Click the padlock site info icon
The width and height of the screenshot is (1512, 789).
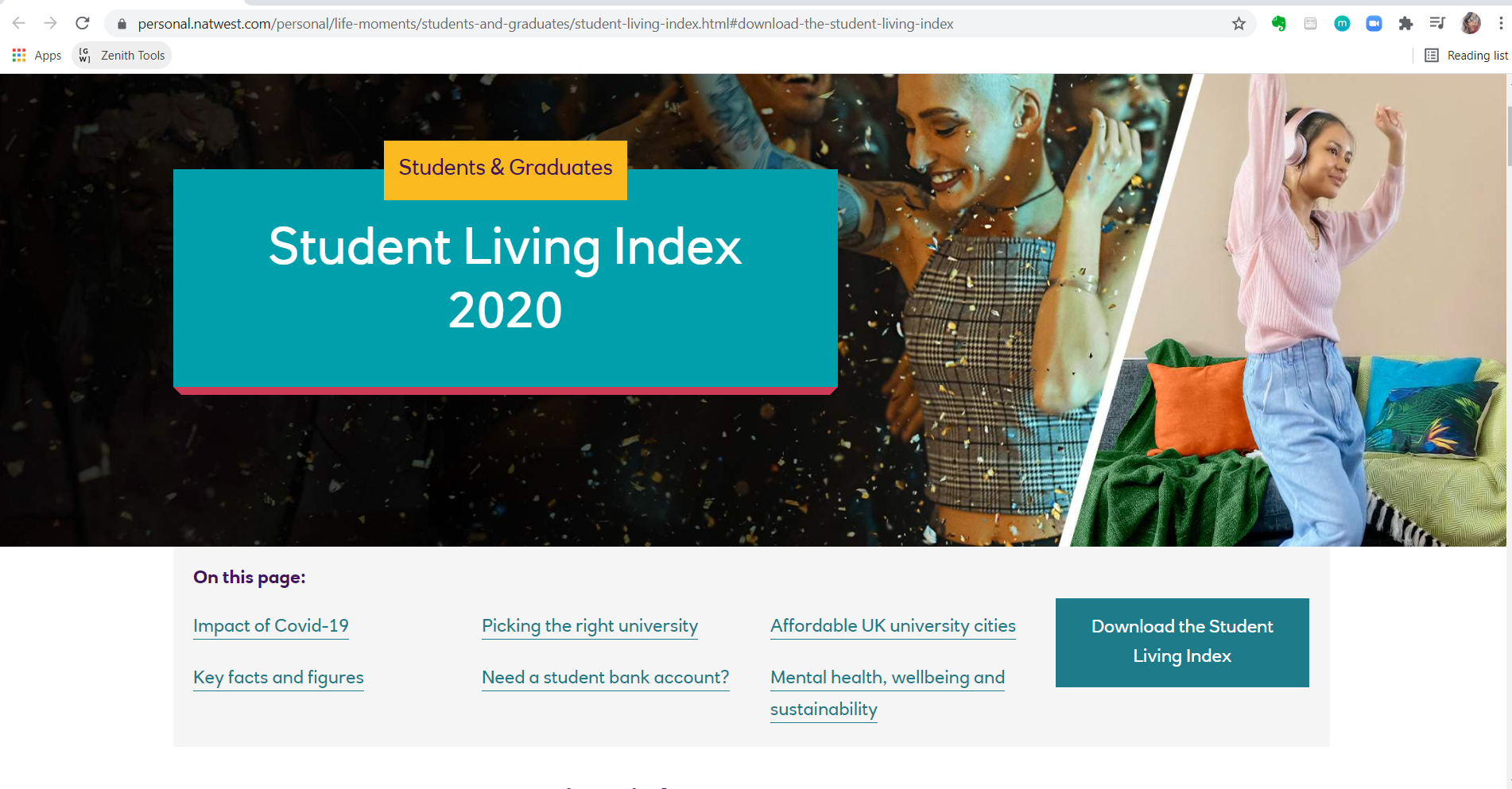click(122, 24)
